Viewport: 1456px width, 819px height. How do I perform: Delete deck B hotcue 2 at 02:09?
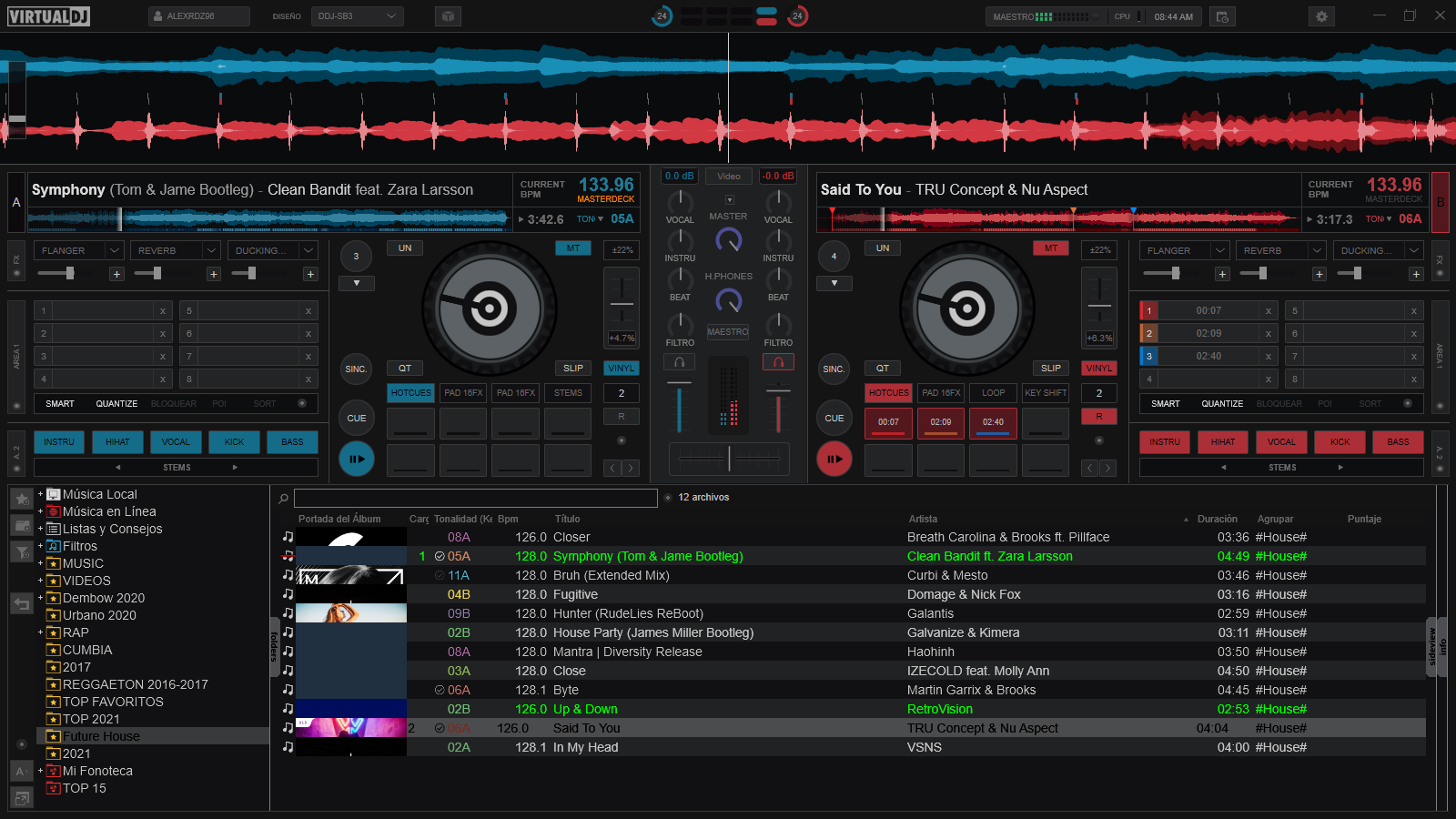point(1269,334)
